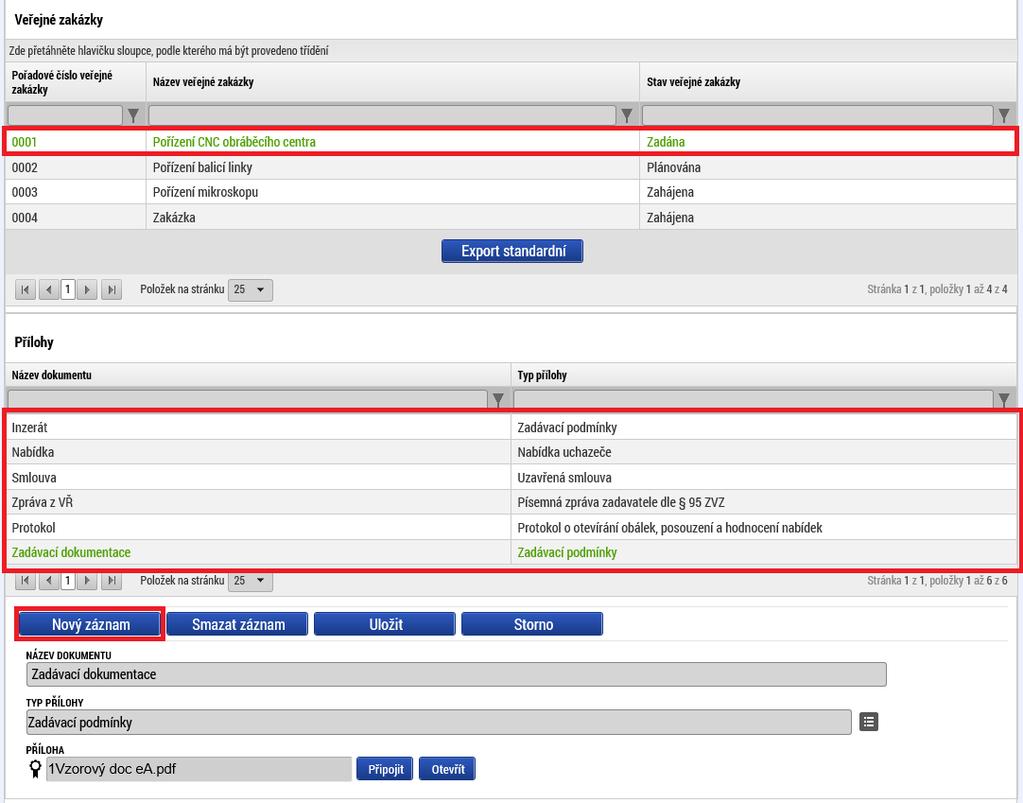Go to last page in Veřejné zakázky pager
Image resolution: width=1023 pixels, height=803 pixels.
(112, 289)
